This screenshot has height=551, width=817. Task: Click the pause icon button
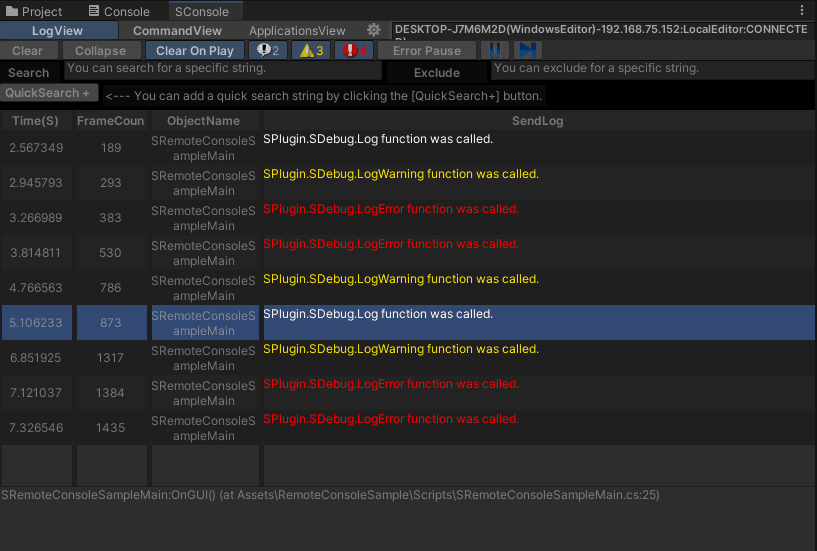[x=495, y=50]
